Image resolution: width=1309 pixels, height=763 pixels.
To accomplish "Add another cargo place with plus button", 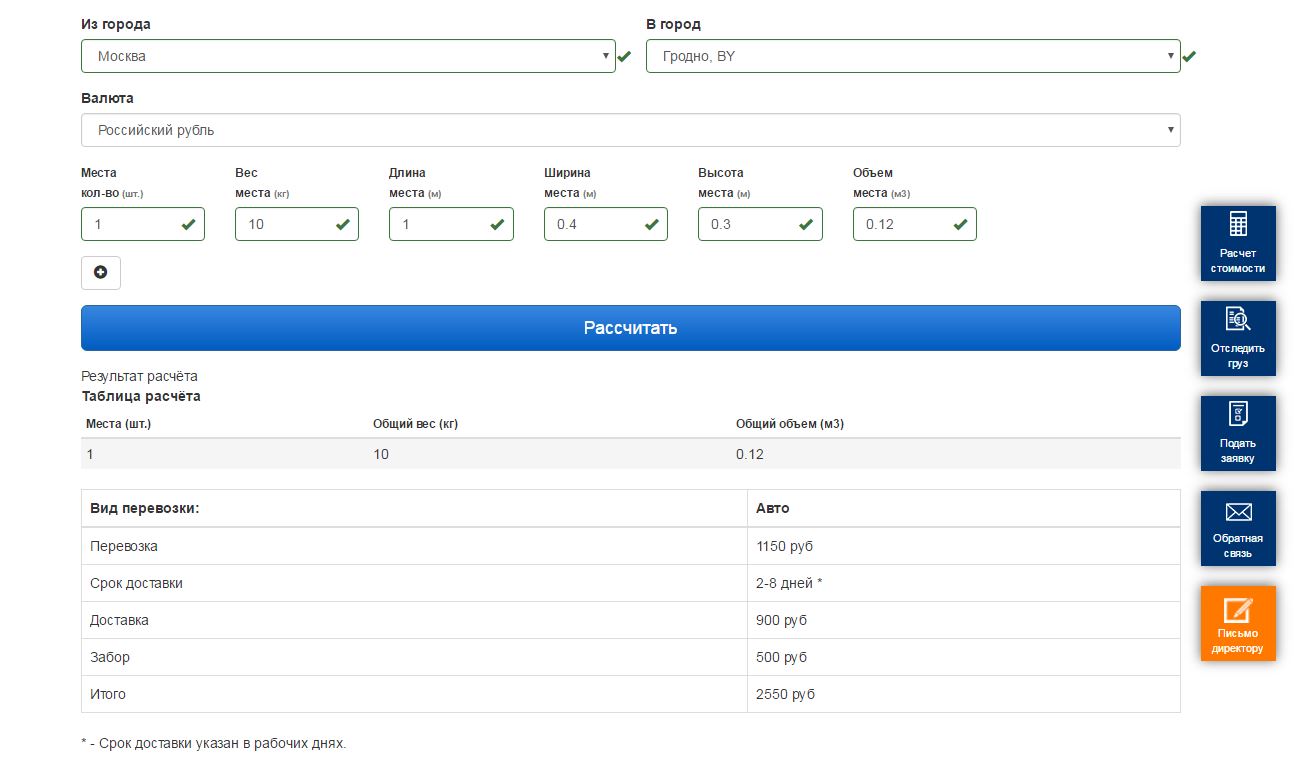I will click(x=100, y=273).
